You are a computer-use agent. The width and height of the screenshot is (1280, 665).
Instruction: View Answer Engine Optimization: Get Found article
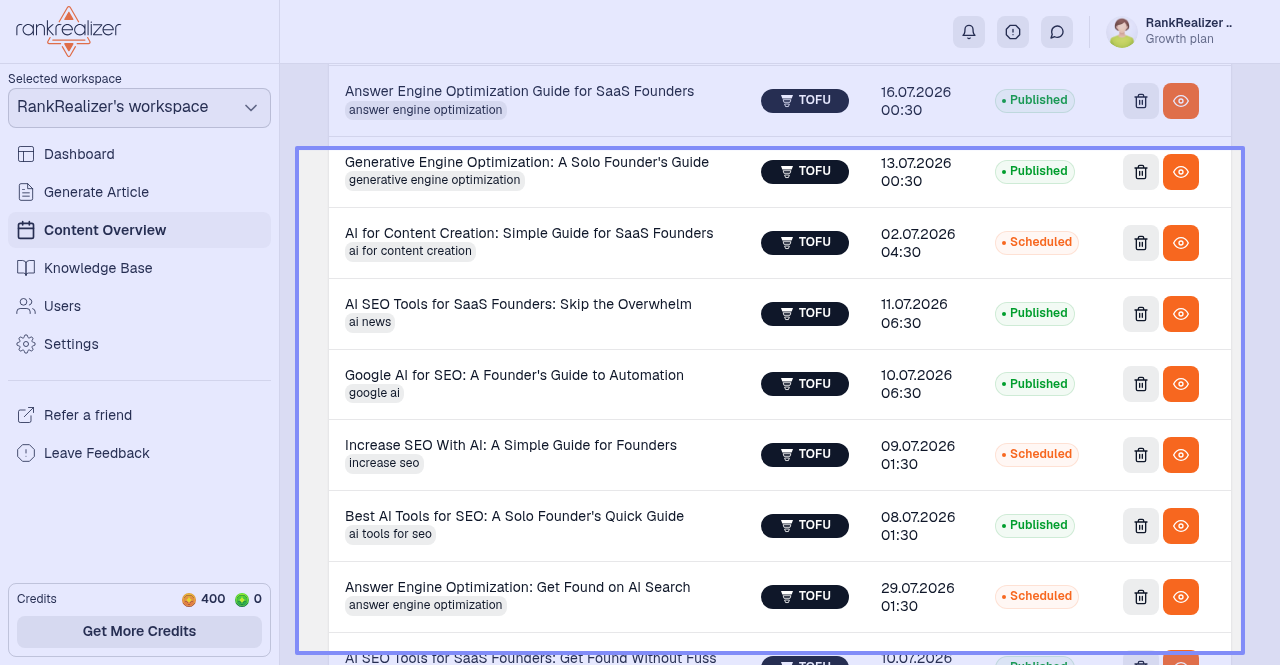point(1181,597)
